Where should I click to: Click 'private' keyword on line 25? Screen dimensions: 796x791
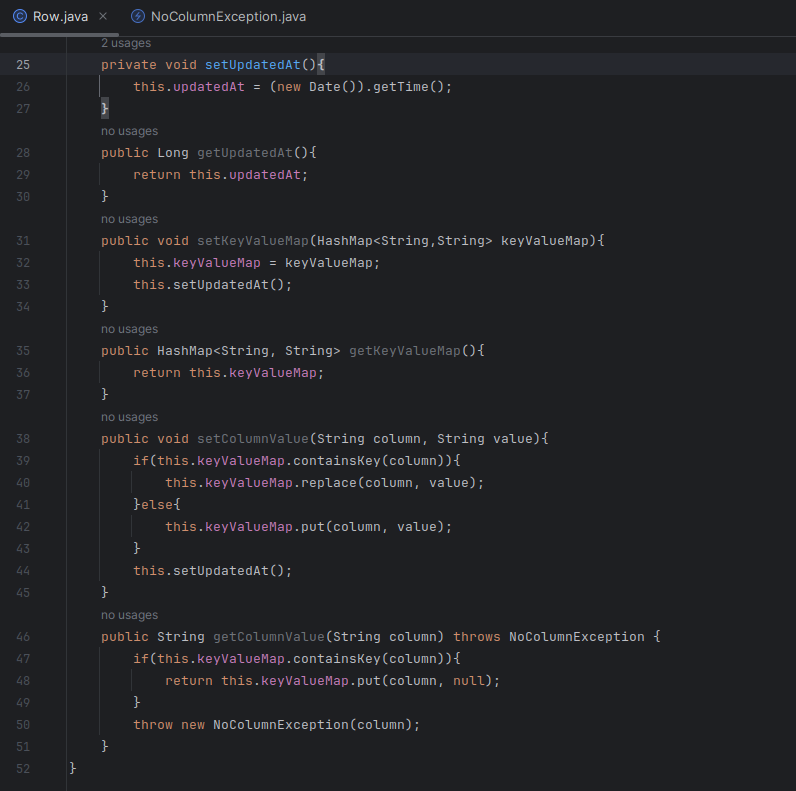129,65
